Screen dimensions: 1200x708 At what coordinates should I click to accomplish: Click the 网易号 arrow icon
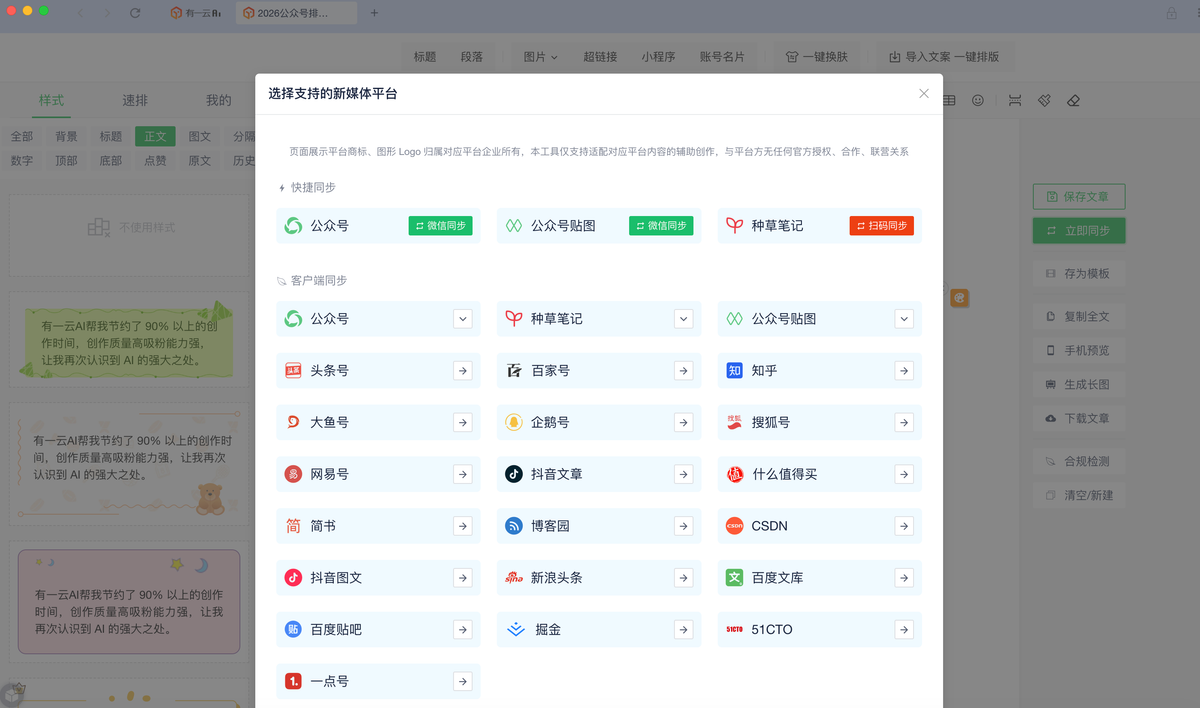pyautogui.click(x=463, y=474)
